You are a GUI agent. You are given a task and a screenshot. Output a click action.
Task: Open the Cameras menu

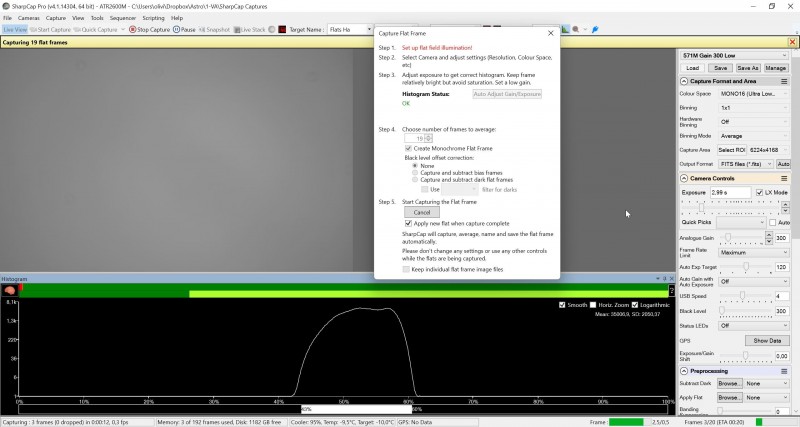pos(29,18)
